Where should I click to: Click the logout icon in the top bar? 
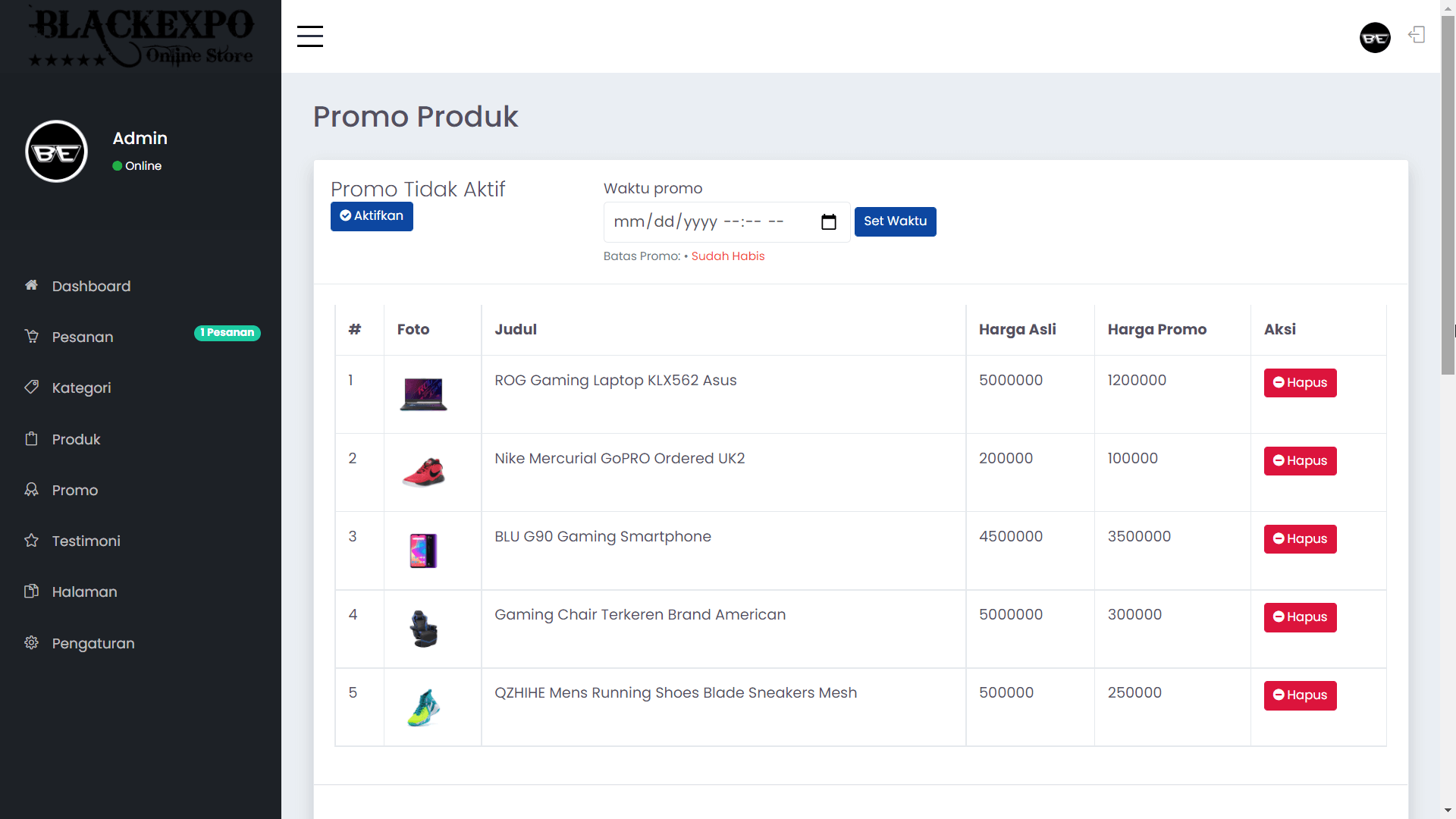[1417, 35]
